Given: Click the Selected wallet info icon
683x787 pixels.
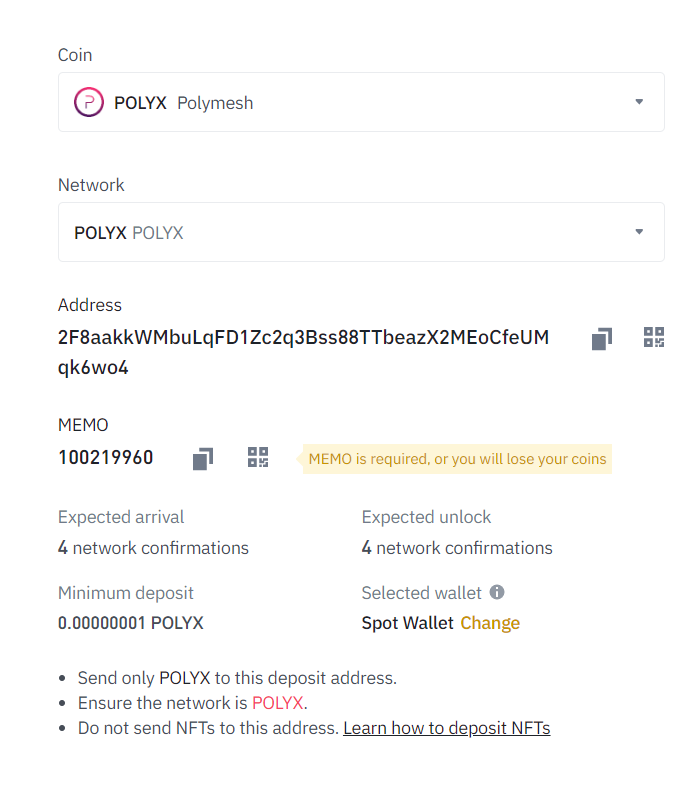Looking at the screenshot, I should 497,592.
